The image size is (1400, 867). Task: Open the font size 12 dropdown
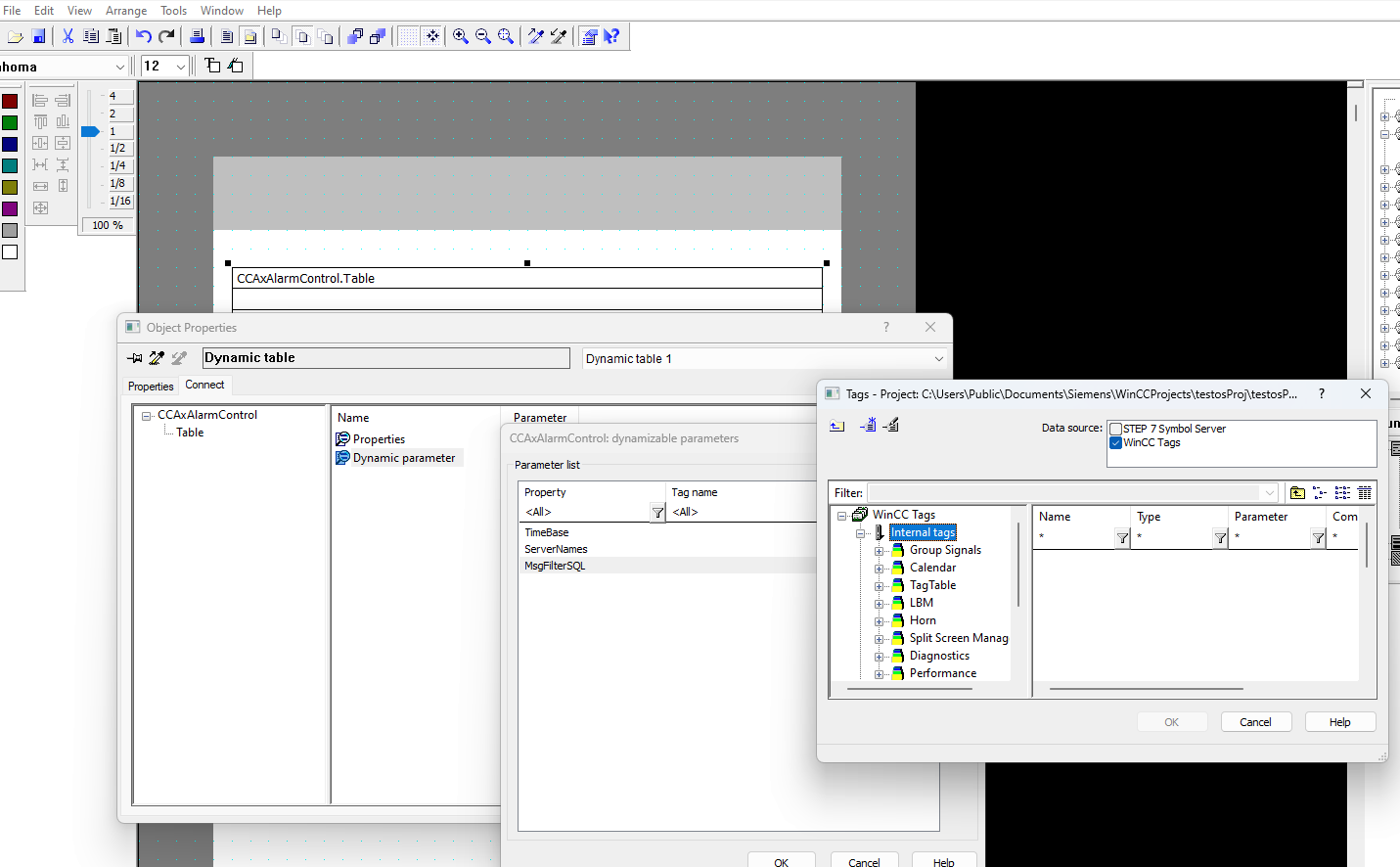180,67
